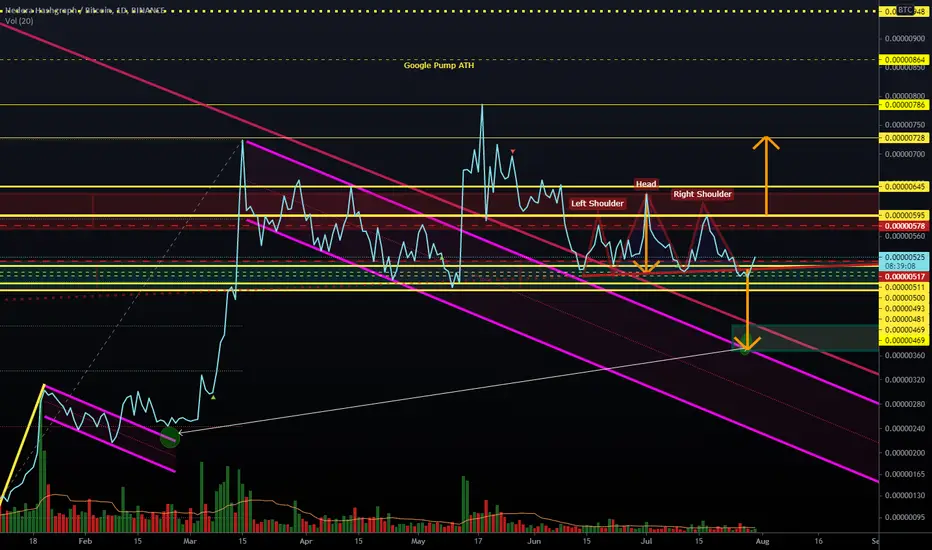Image resolution: width=932 pixels, height=550 pixels.
Task: Click the 0.00000360 price axis tick
Action: click(x=905, y=356)
